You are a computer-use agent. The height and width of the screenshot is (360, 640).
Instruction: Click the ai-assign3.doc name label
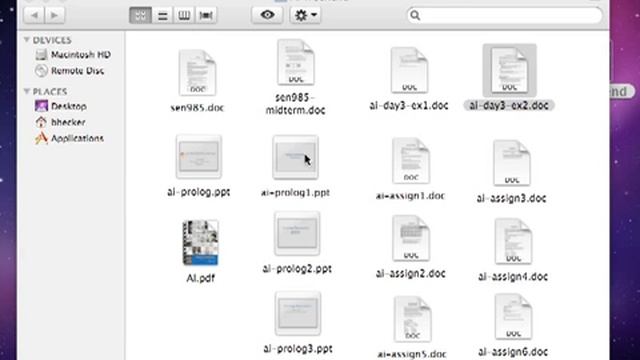click(x=512, y=198)
